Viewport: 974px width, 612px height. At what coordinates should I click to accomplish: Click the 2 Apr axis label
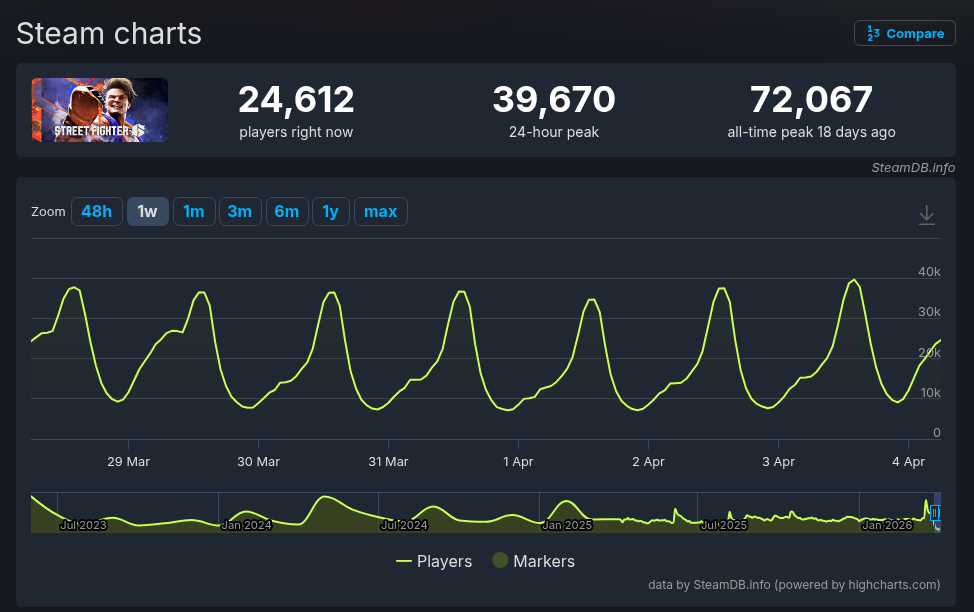pos(649,462)
